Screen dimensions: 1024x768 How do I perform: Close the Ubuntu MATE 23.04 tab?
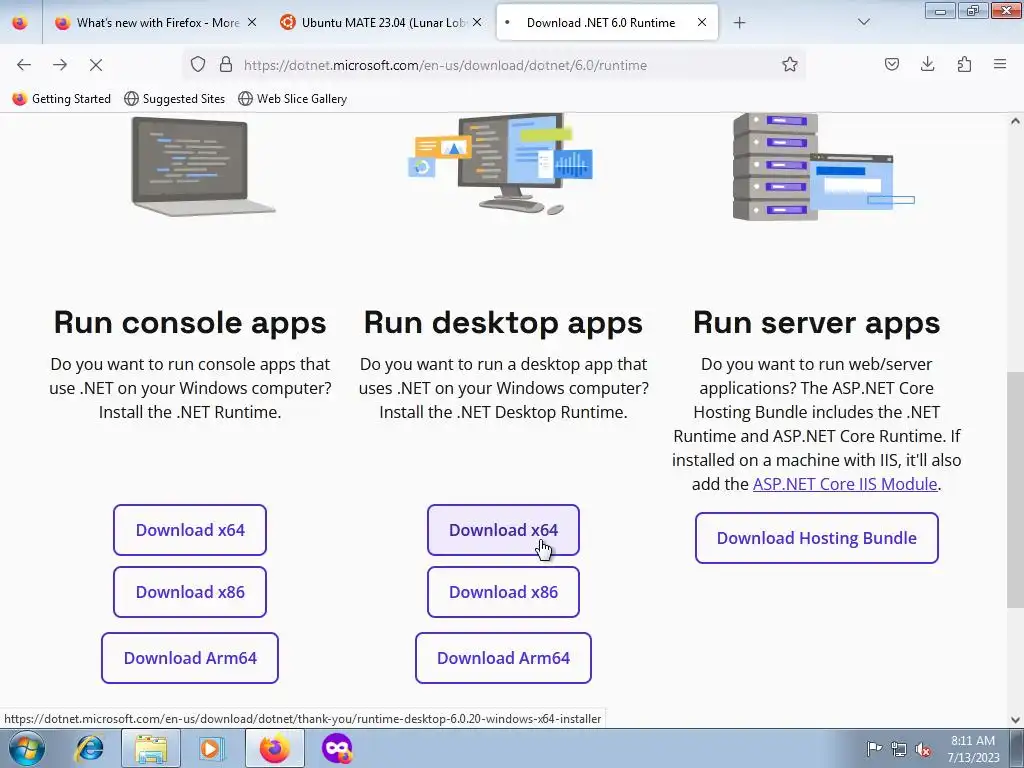coord(477,22)
